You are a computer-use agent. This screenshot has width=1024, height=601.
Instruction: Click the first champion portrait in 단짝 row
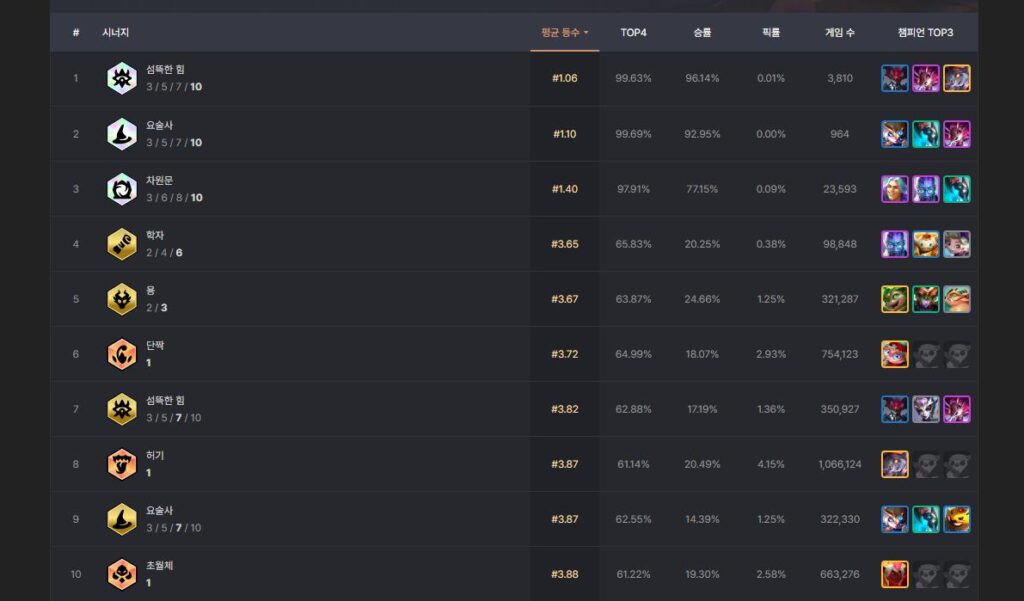coord(895,354)
